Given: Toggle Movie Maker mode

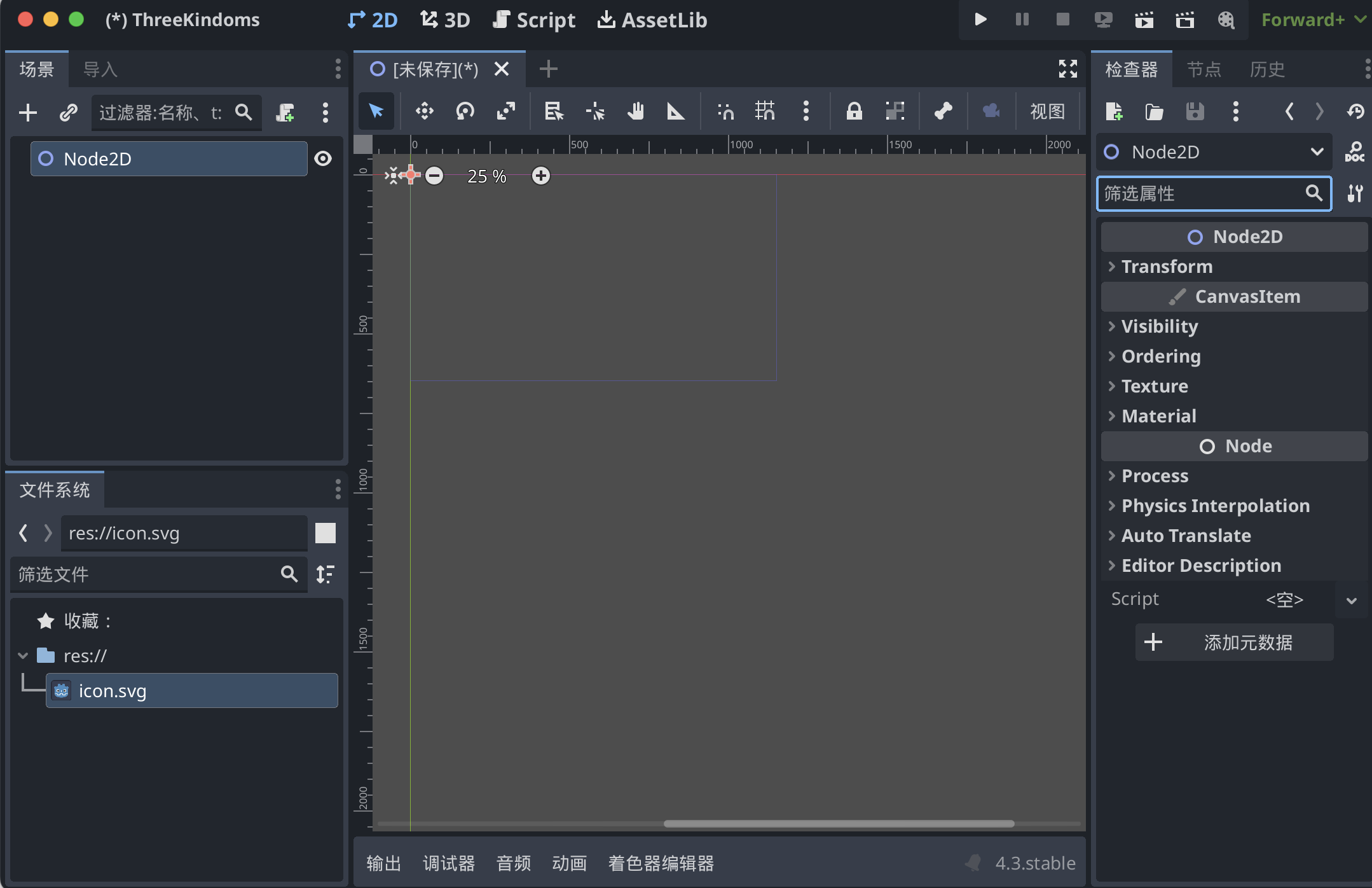Looking at the screenshot, I should click(1226, 20).
